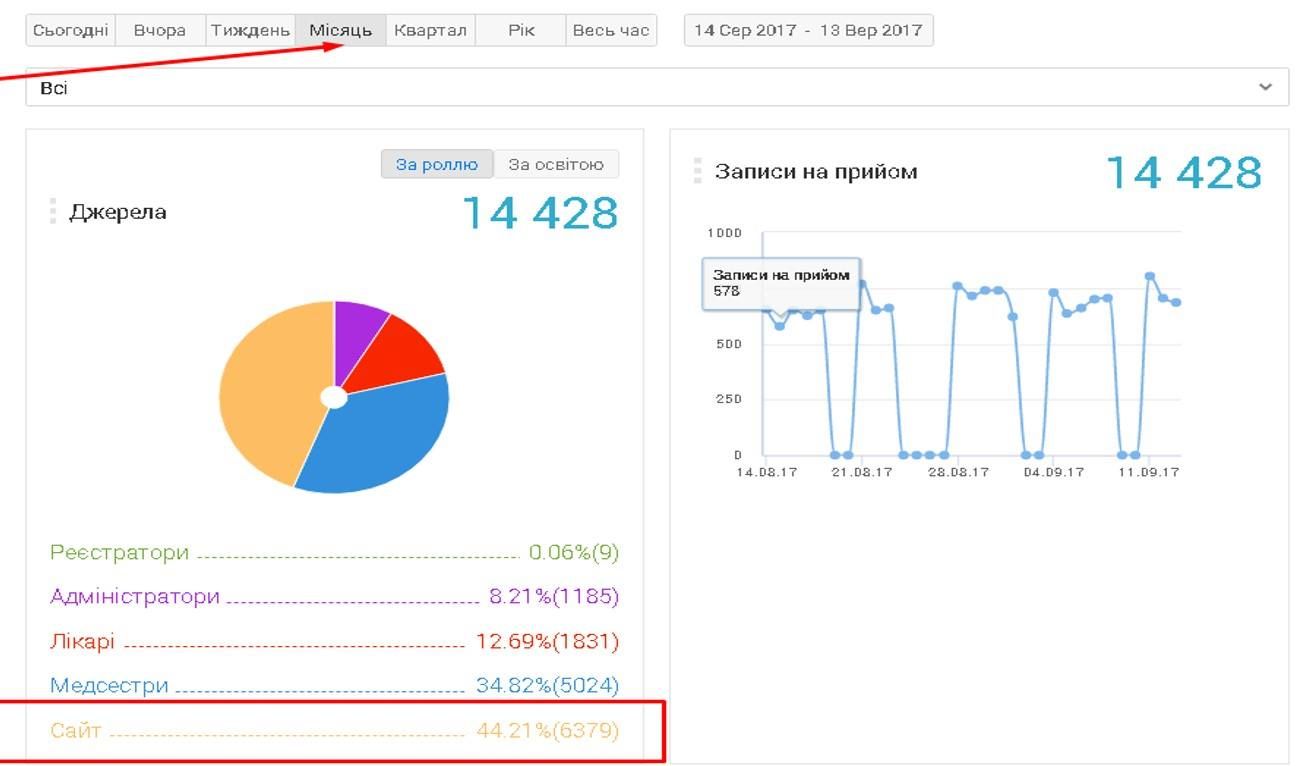Screen dimensions: 1315x766
Task: Click the Сайт legend entry
Action: [x=76, y=731]
